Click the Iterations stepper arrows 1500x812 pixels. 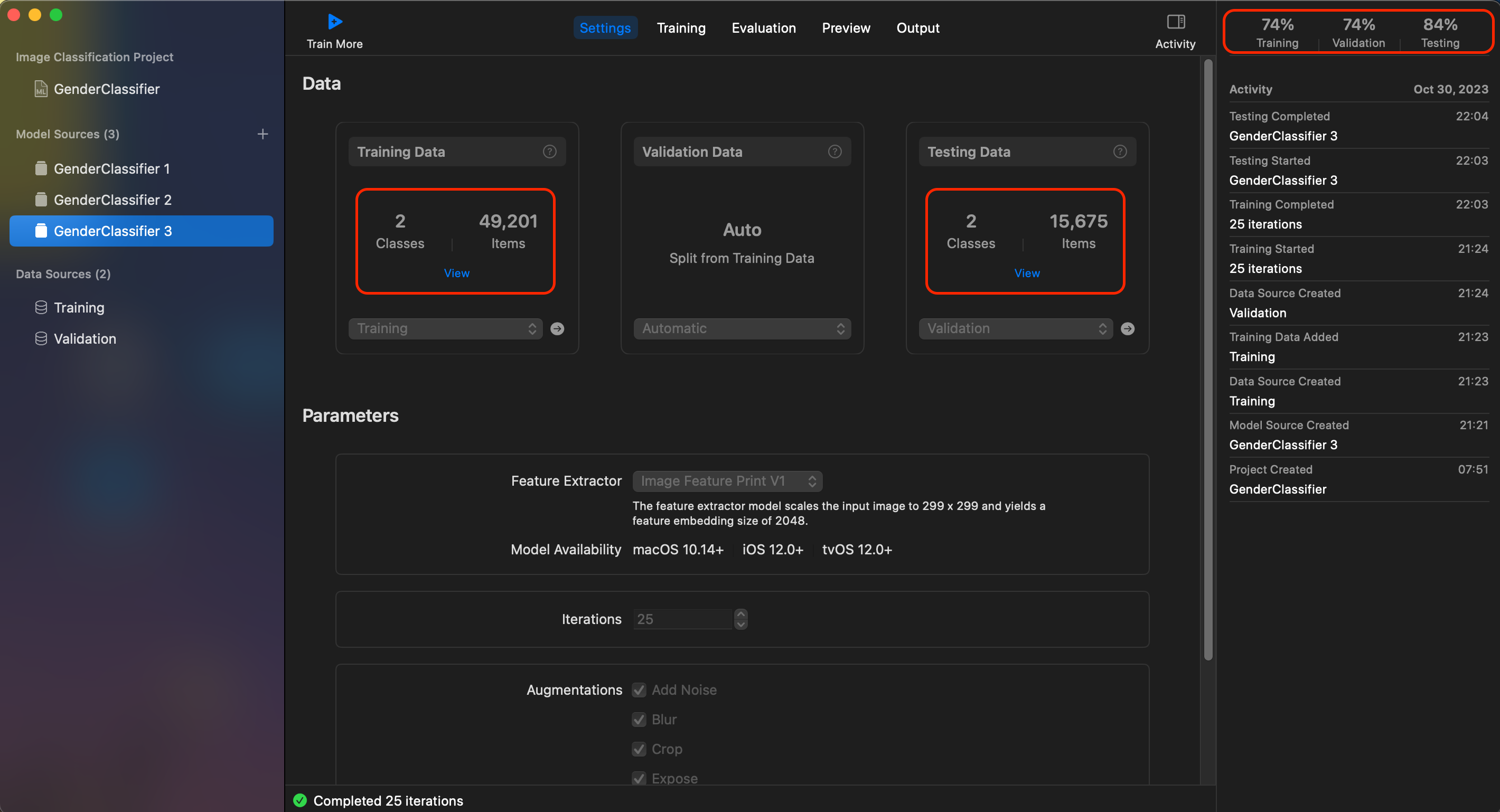click(740, 619)
